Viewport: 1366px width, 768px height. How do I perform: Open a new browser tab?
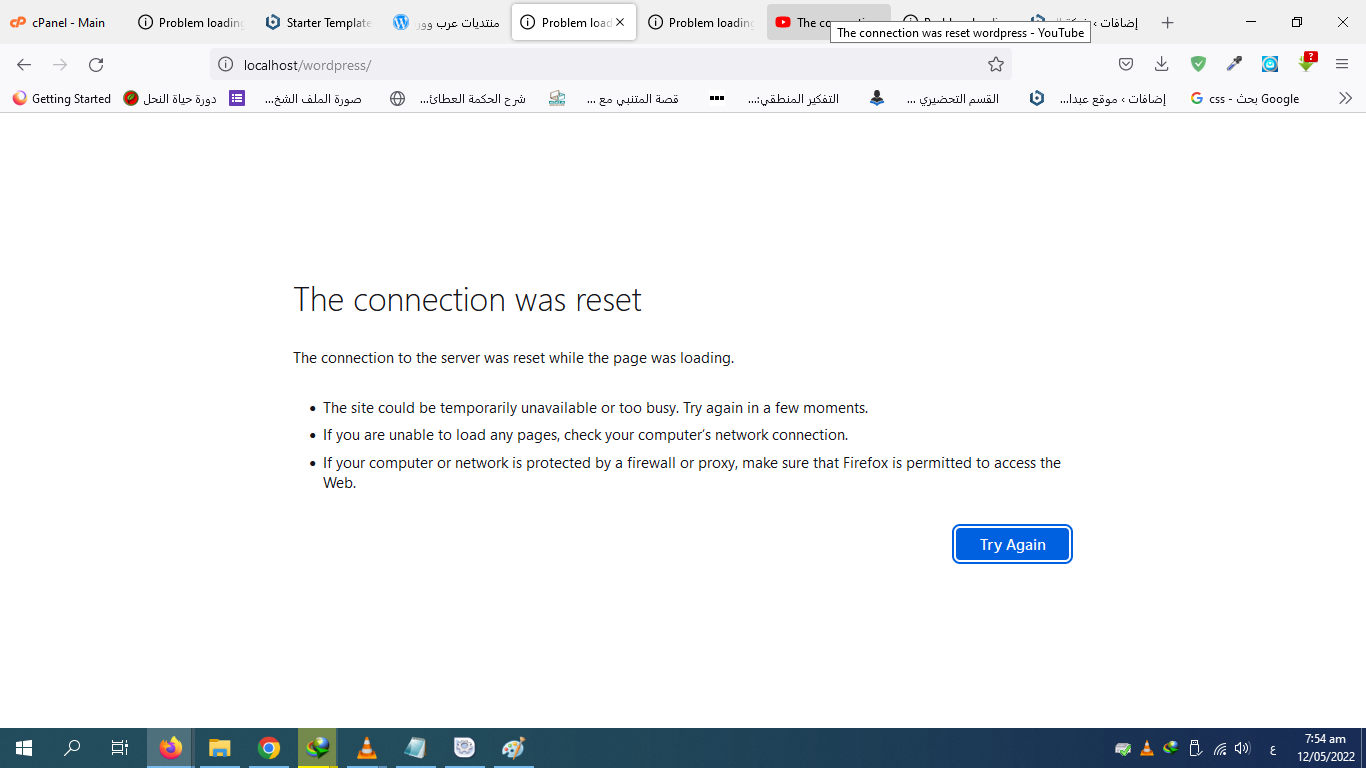[x=1167, y=22]
